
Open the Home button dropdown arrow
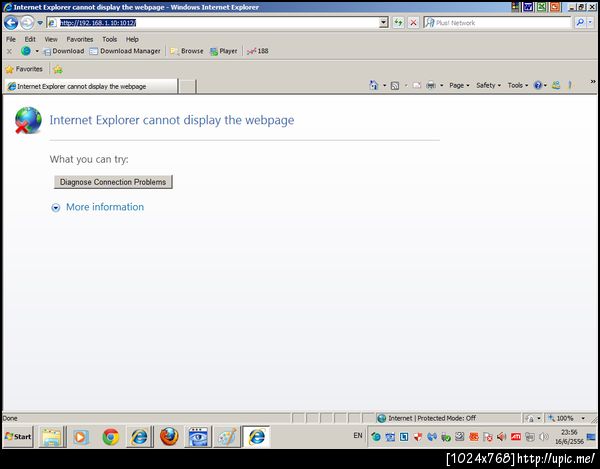[385, 86]
